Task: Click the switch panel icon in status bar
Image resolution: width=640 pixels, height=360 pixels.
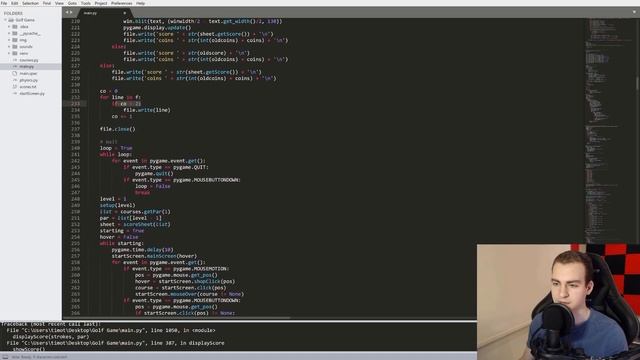Action: click(x=5, y=357)
